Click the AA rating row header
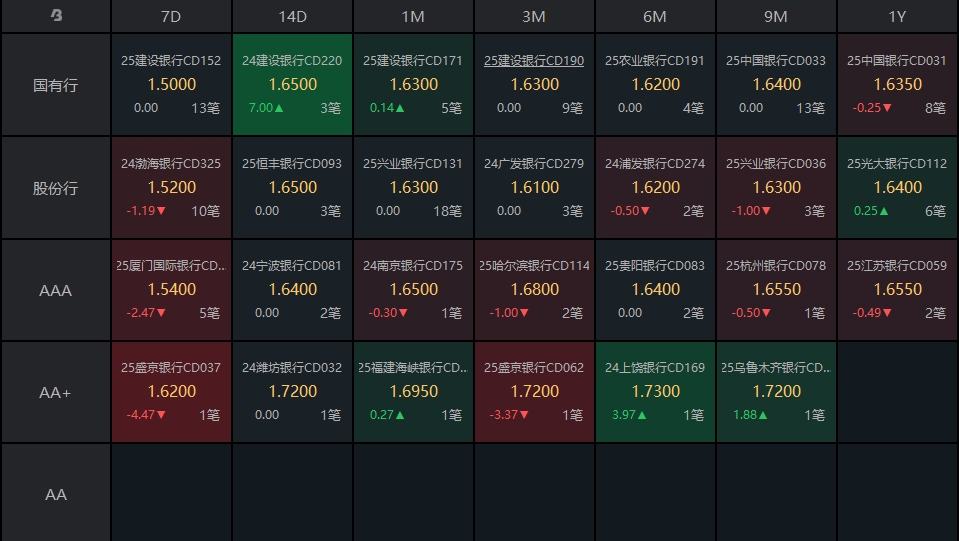The width and height of the screenshot is (959, 541). coord(56,494)
